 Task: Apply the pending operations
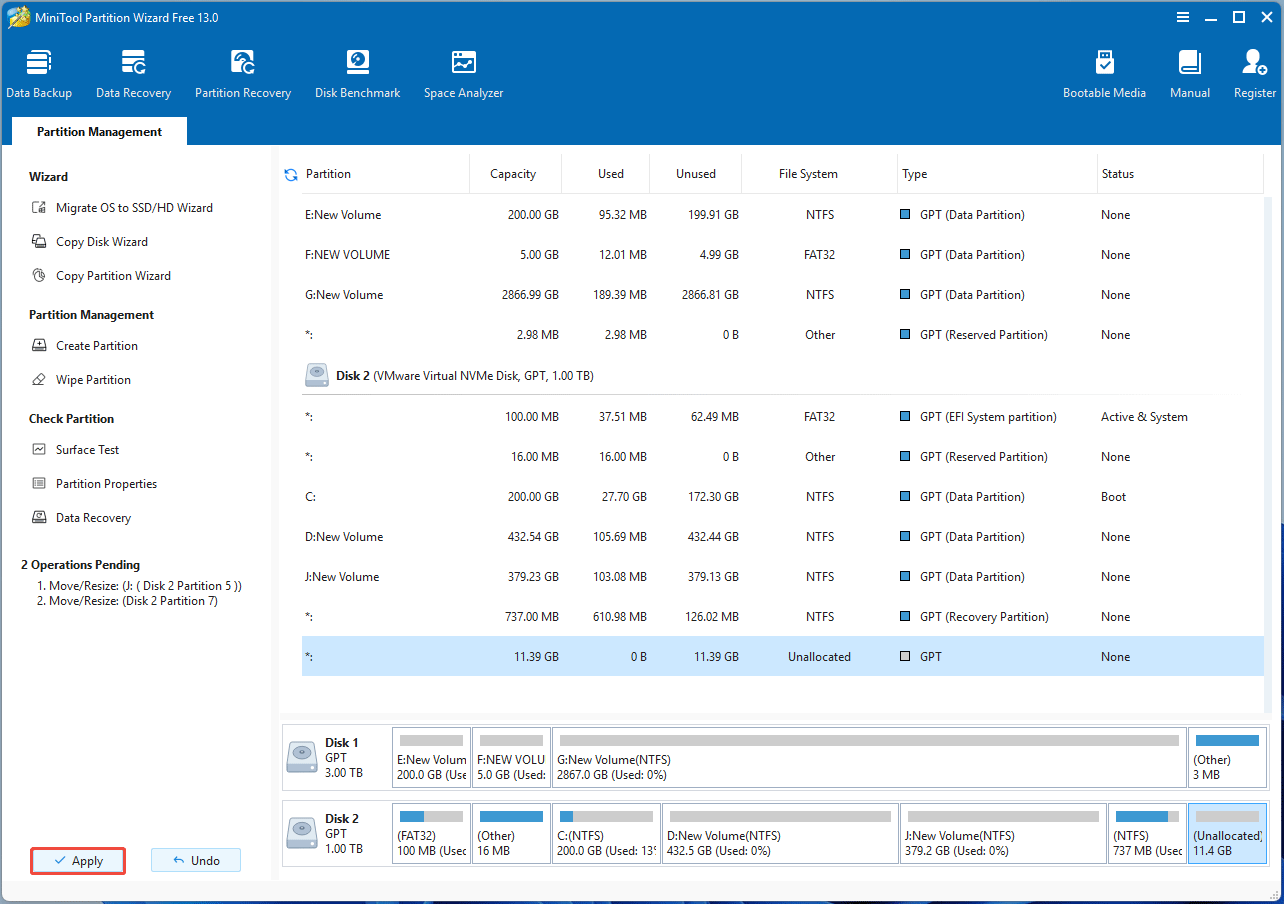pyautogui.click(x=77, y=860)
